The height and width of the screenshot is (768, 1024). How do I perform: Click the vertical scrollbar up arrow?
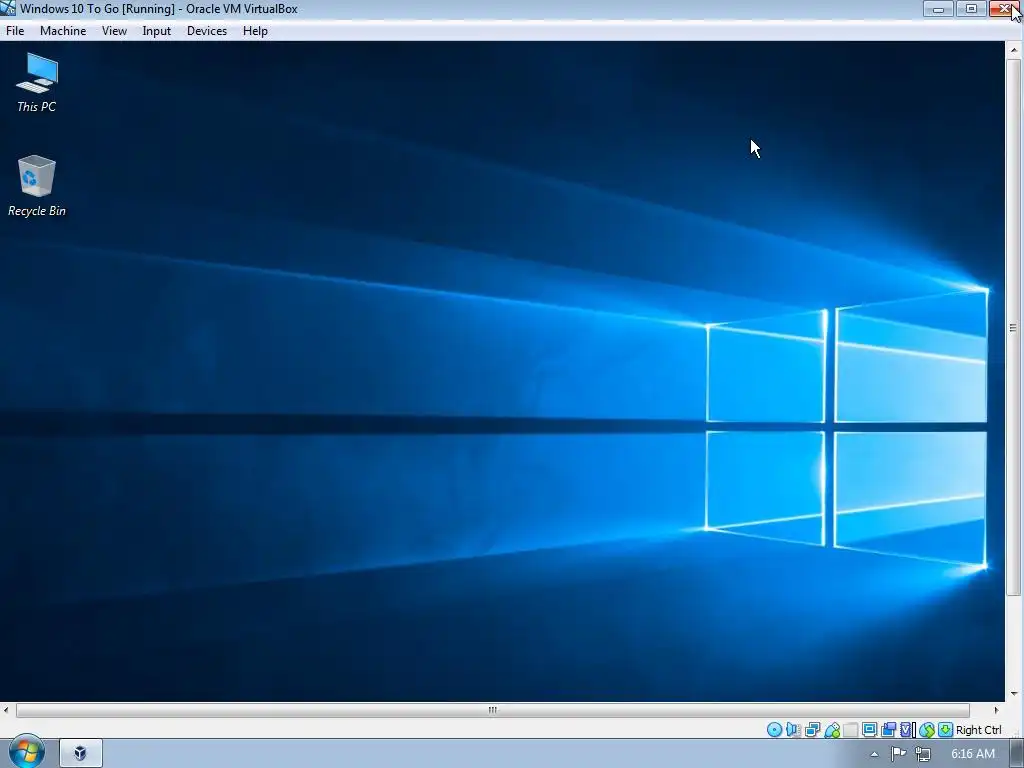point(1014,50)
